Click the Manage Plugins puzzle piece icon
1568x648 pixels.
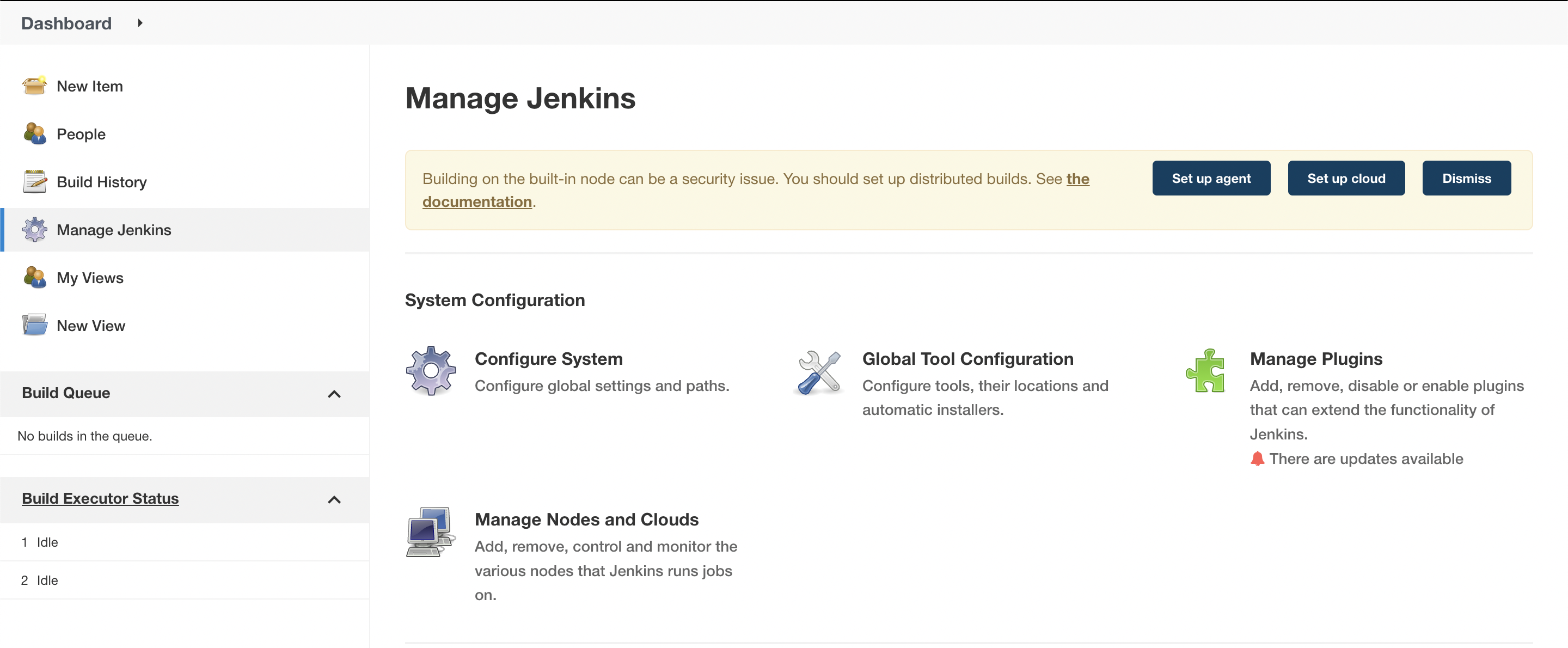(1206, 371)
